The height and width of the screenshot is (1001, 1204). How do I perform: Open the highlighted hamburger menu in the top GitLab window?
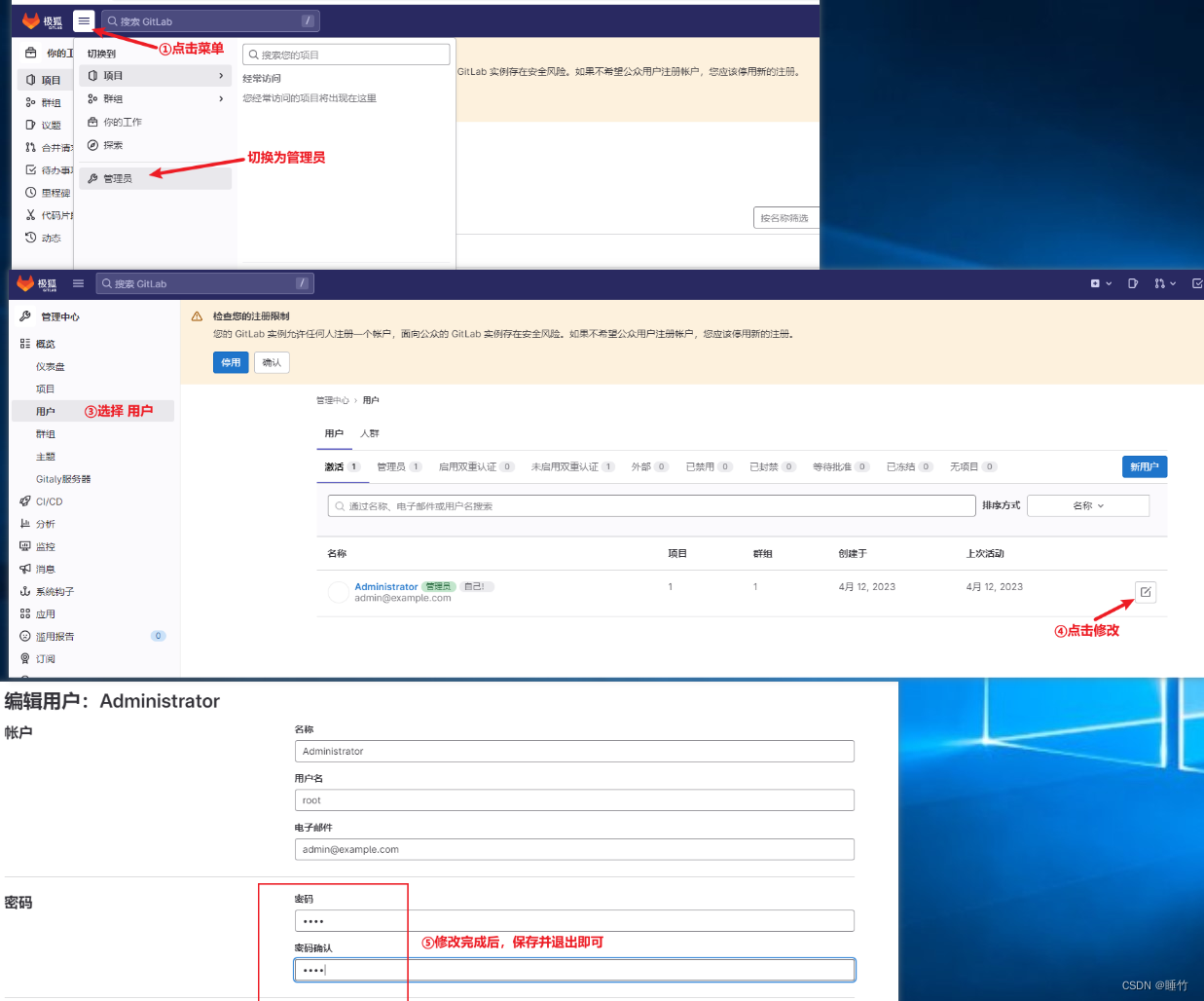tap(84, 20)
